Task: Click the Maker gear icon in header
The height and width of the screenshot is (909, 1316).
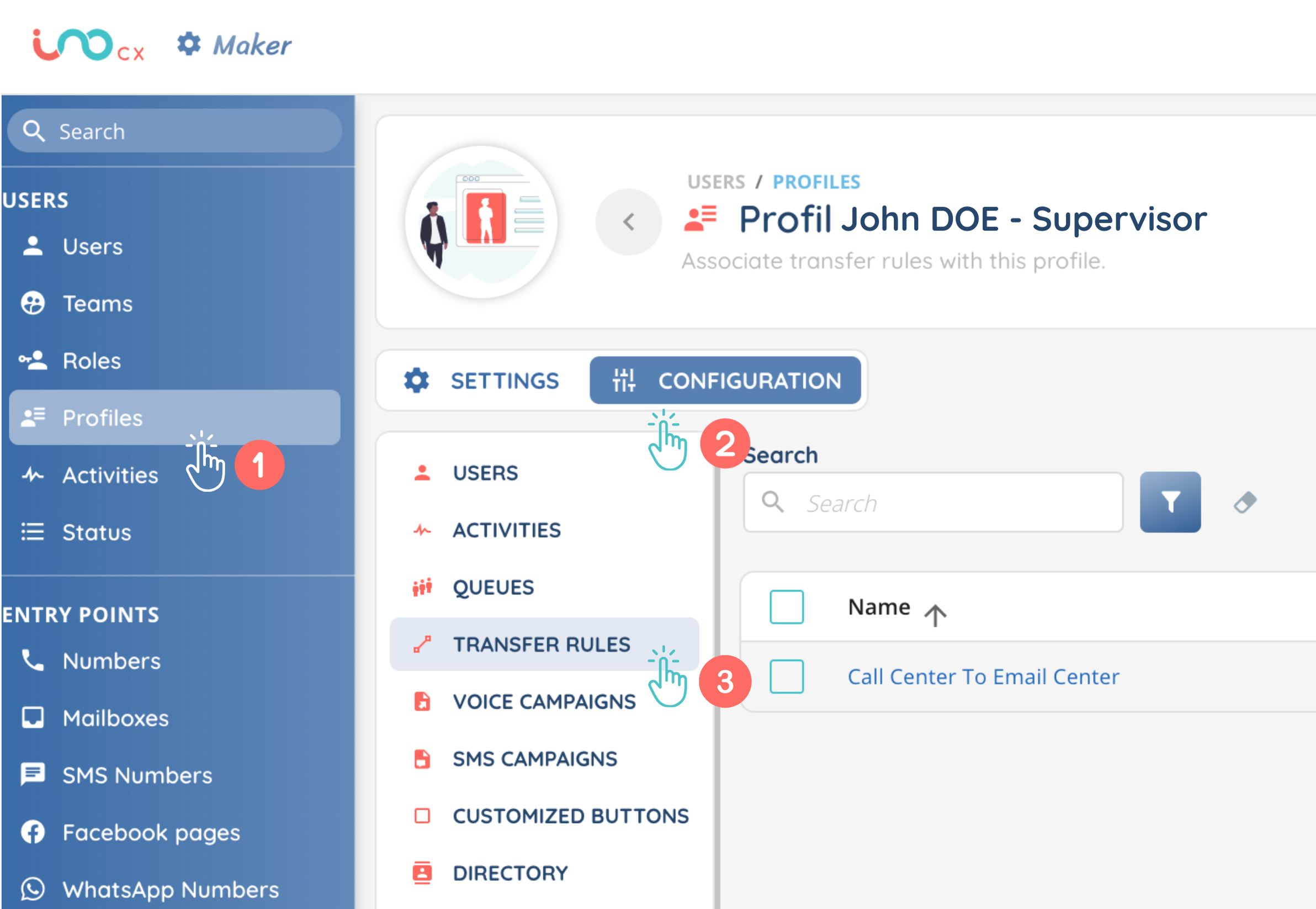Action: pos(189,44)
